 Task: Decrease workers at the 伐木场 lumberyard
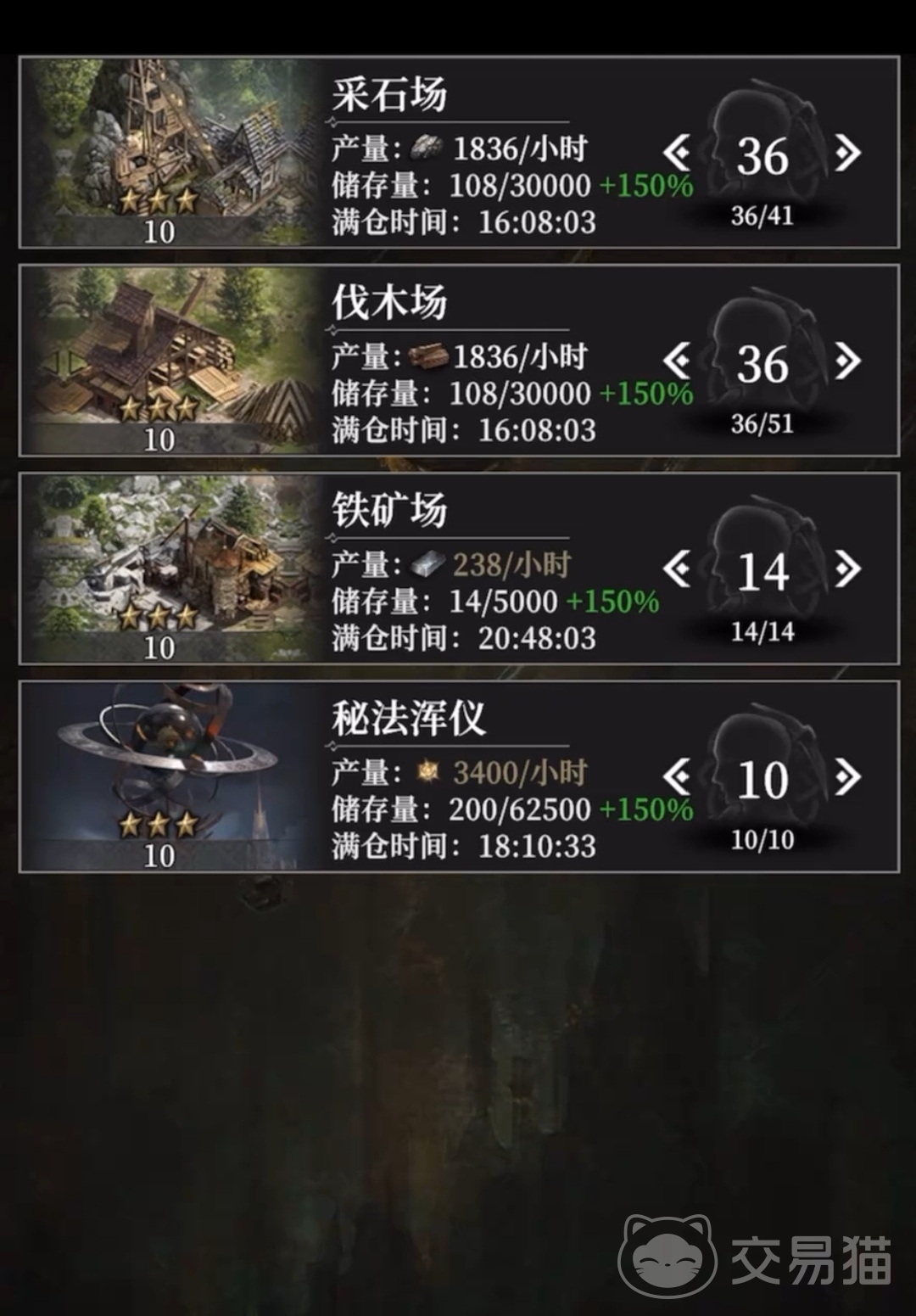coord(677,361)
